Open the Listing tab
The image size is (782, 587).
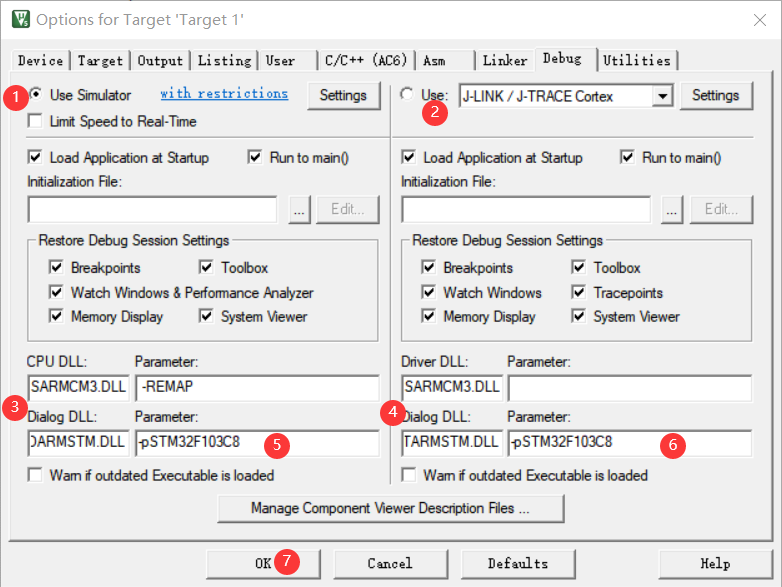(x=224, y=61)
